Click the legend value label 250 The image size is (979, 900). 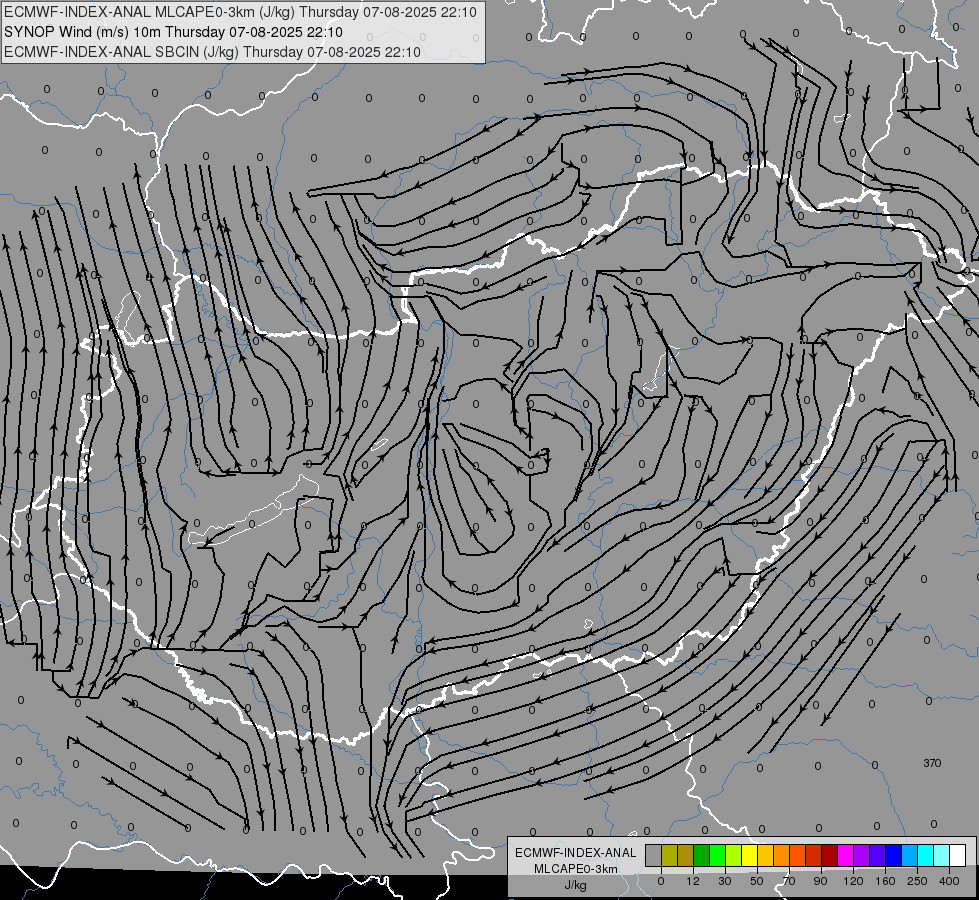point(917,881)
